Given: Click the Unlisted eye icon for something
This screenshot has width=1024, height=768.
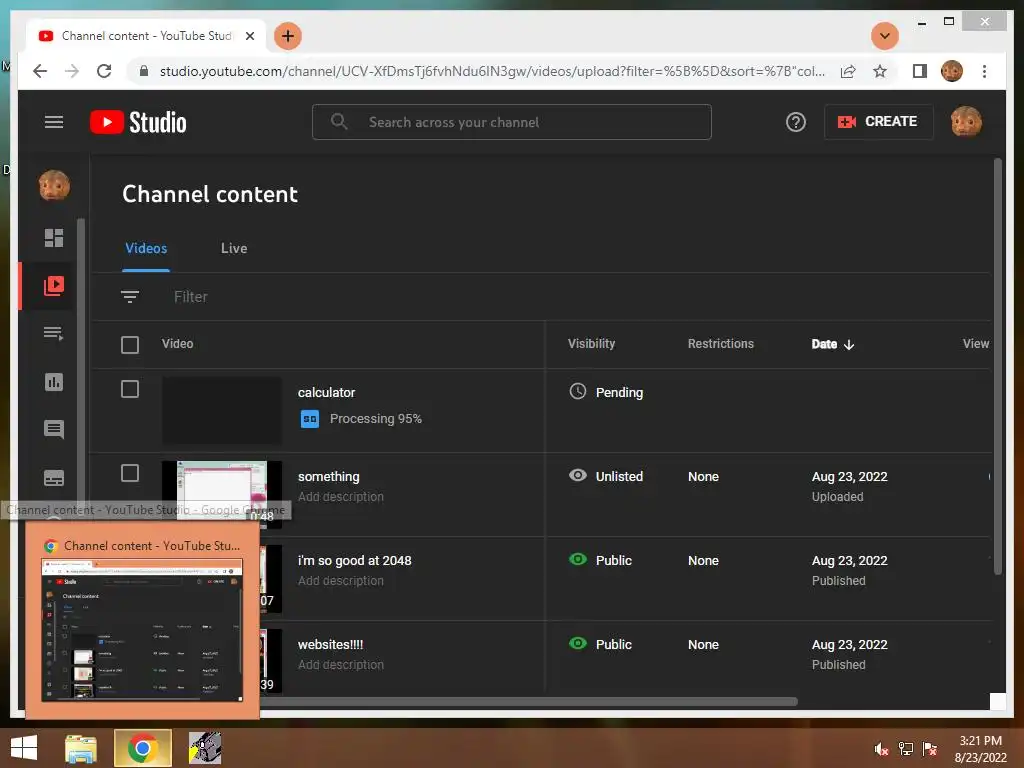Looking at the screenshot, I should coord(578,475).
